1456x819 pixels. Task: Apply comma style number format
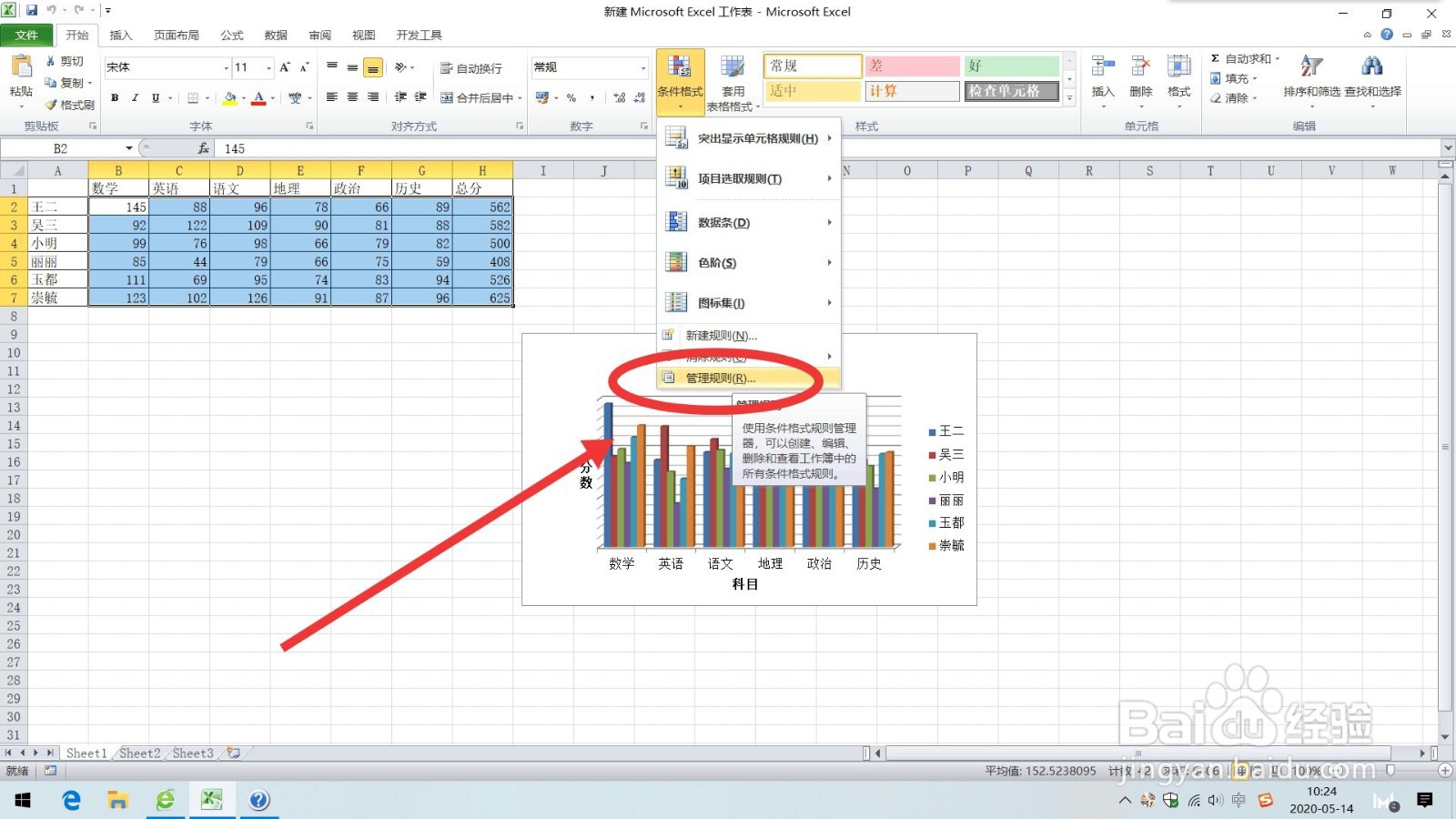tap(592, 97)
